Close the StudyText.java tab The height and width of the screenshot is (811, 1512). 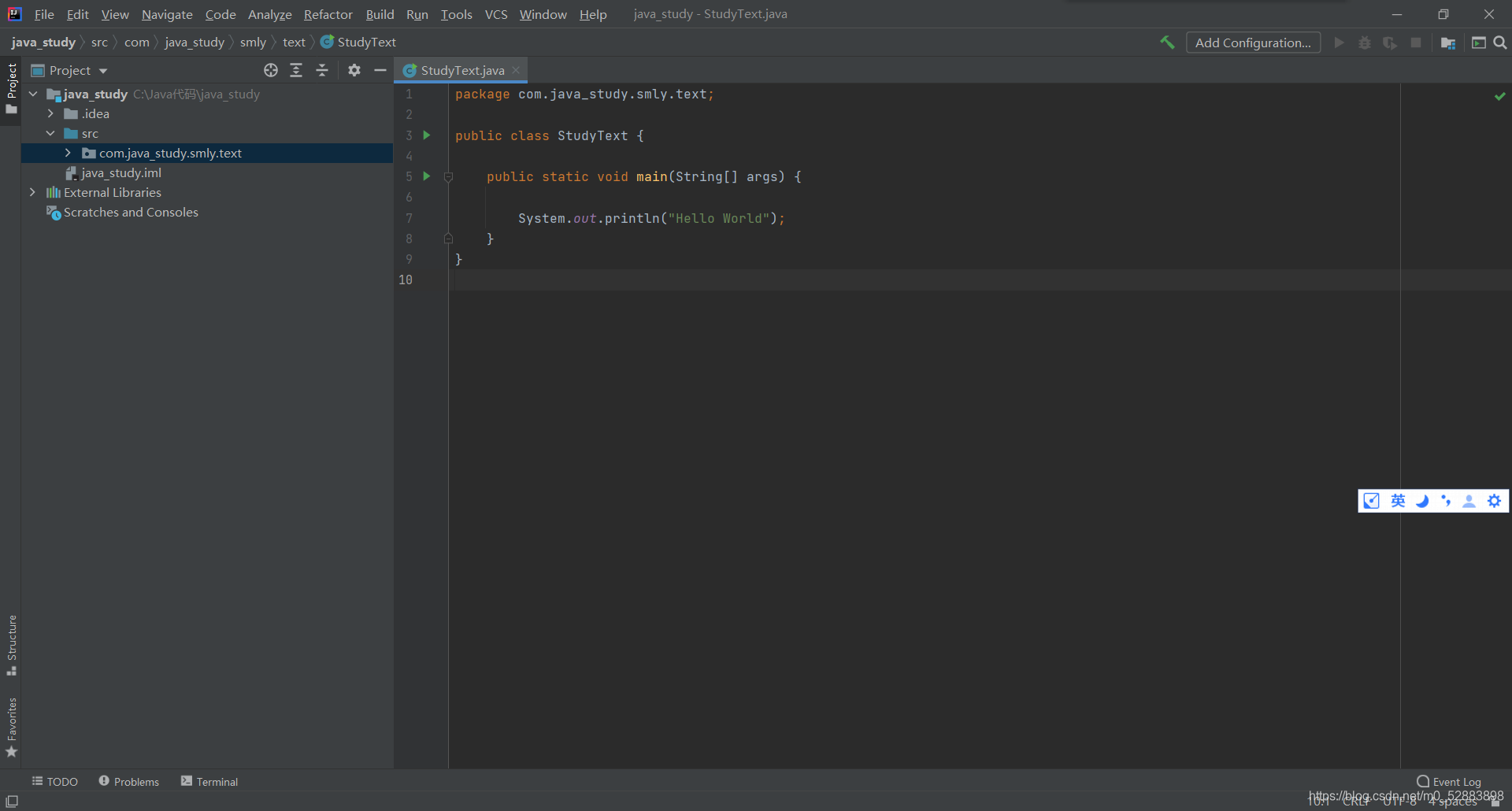click(516, 70)
